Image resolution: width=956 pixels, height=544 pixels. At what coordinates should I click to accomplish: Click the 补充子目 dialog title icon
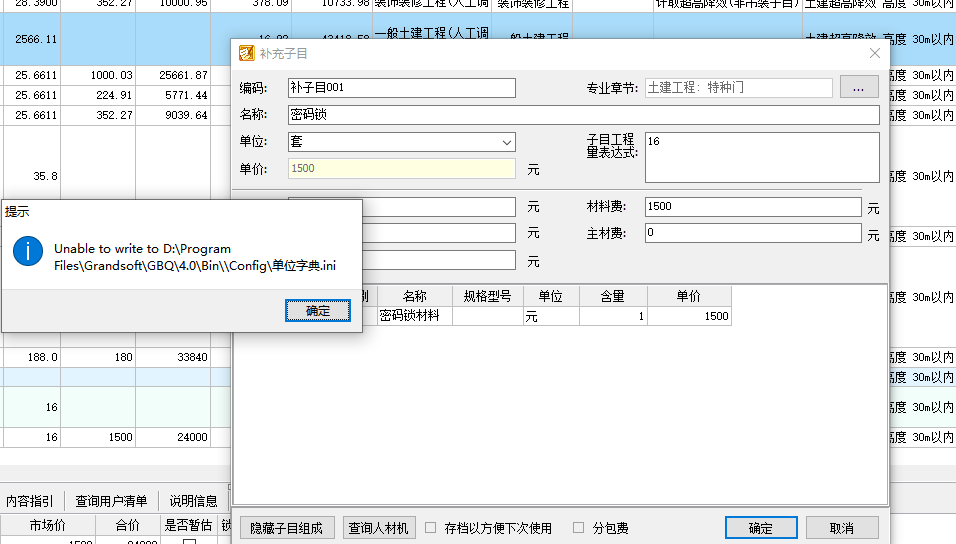(246, 54)
